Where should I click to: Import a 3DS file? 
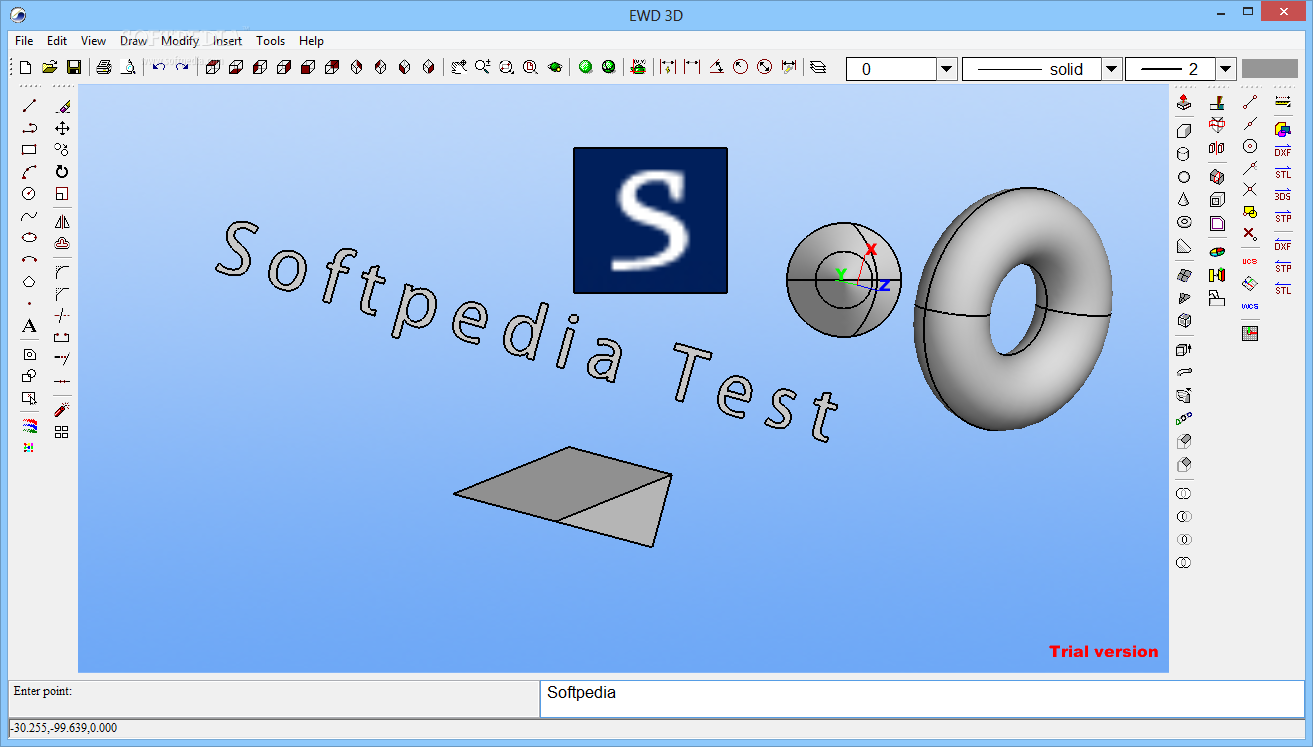coord(1283,195)
